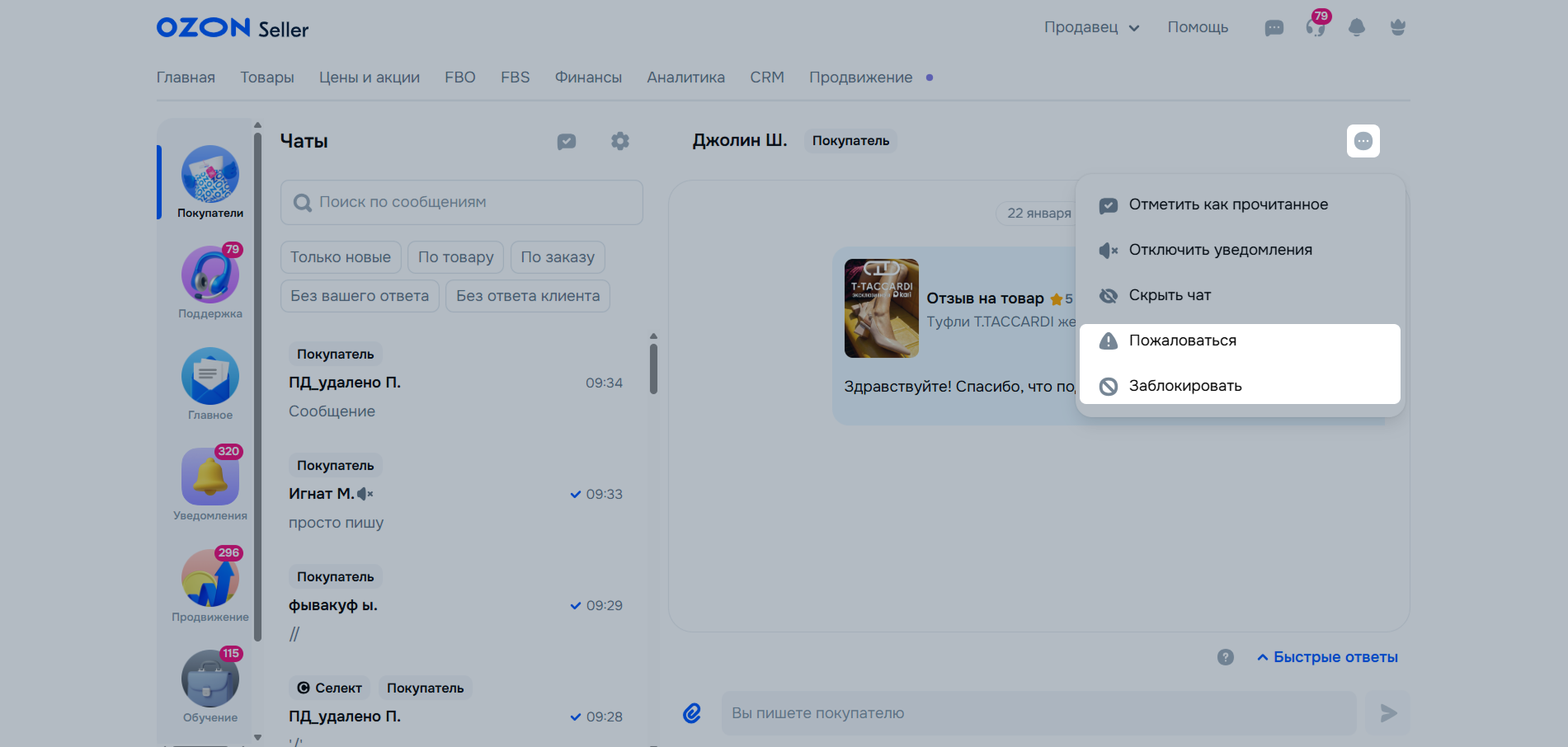The height and width of the screenshot is (747, 1568).
Task: Click the Поиск по сообщениям search field
Action: (462, 202)
